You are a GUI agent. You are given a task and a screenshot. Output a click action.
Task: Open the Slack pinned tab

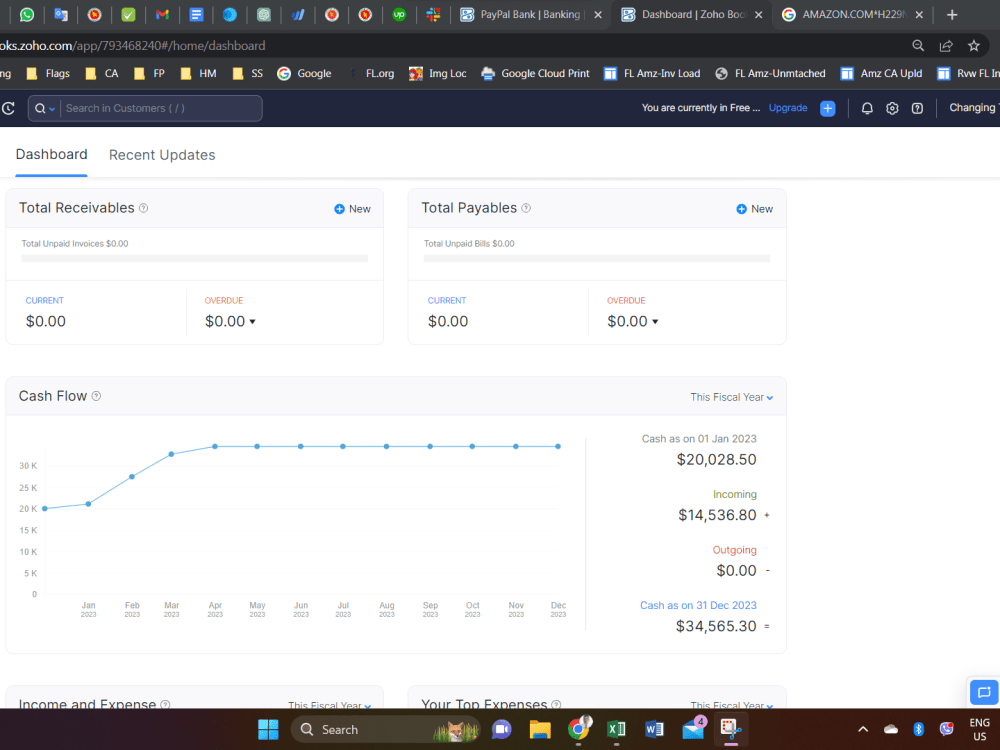pyautogui.click(x=433, y=14)
